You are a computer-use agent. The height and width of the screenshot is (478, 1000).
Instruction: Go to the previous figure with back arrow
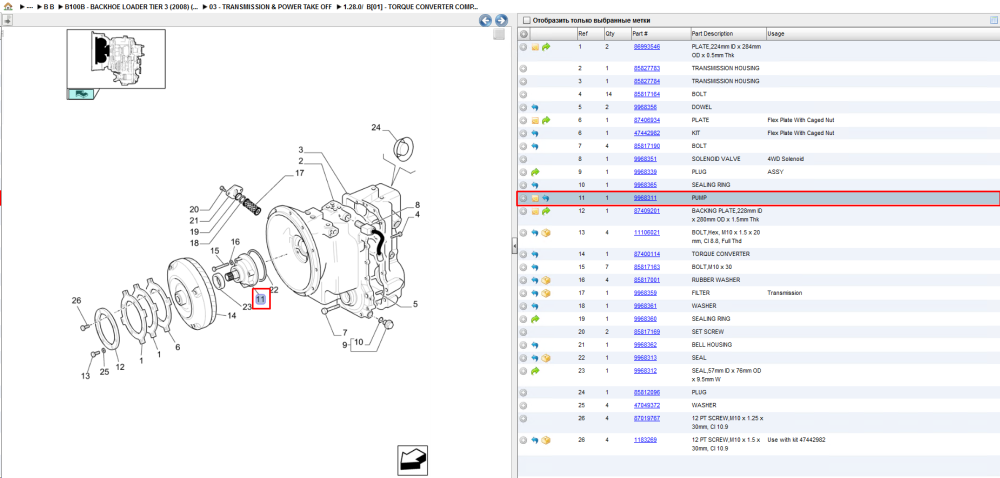pyautogui.click(x=485, y=20)
